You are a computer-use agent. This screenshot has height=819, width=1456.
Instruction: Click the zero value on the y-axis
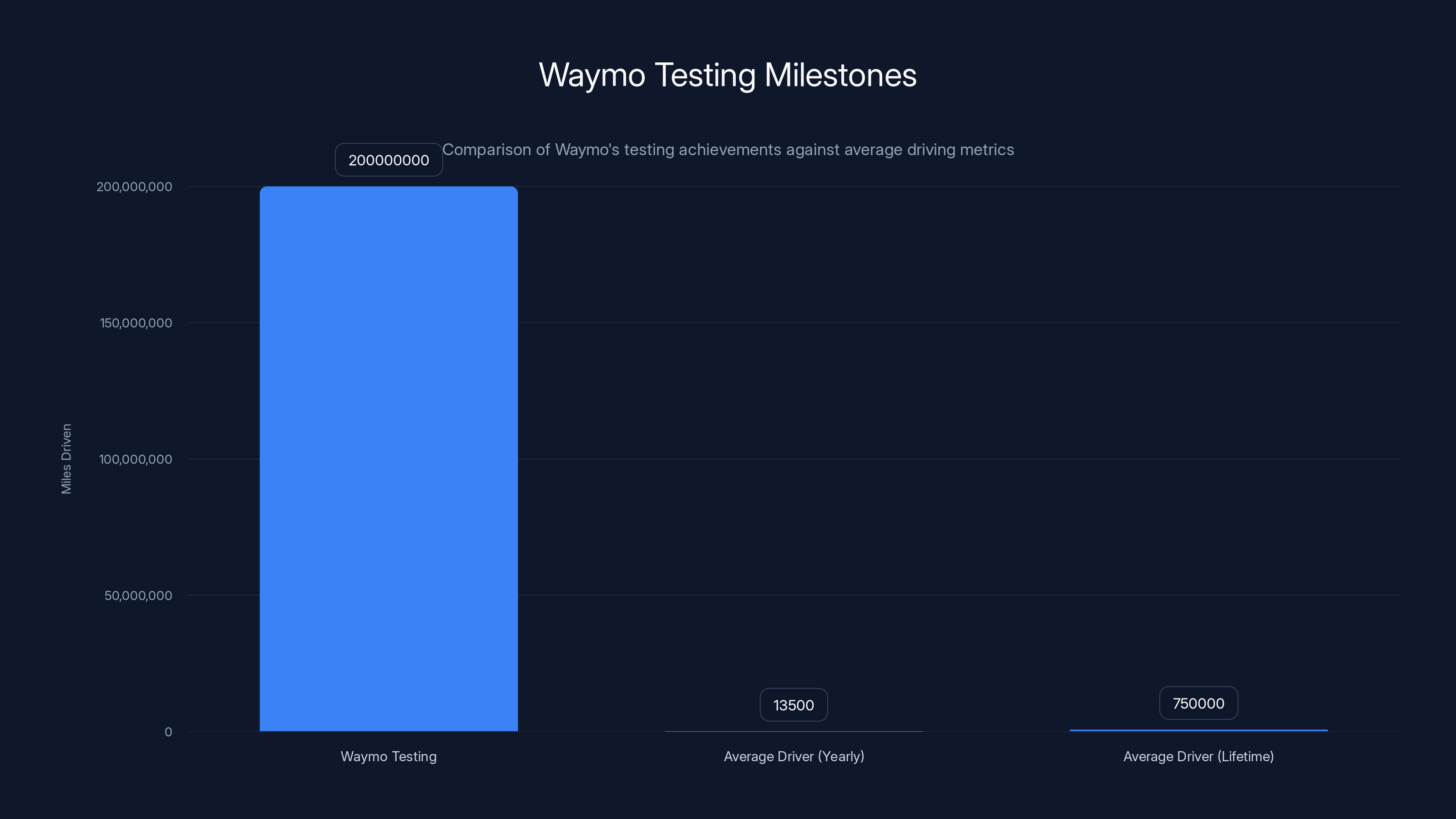pos(168,732)
